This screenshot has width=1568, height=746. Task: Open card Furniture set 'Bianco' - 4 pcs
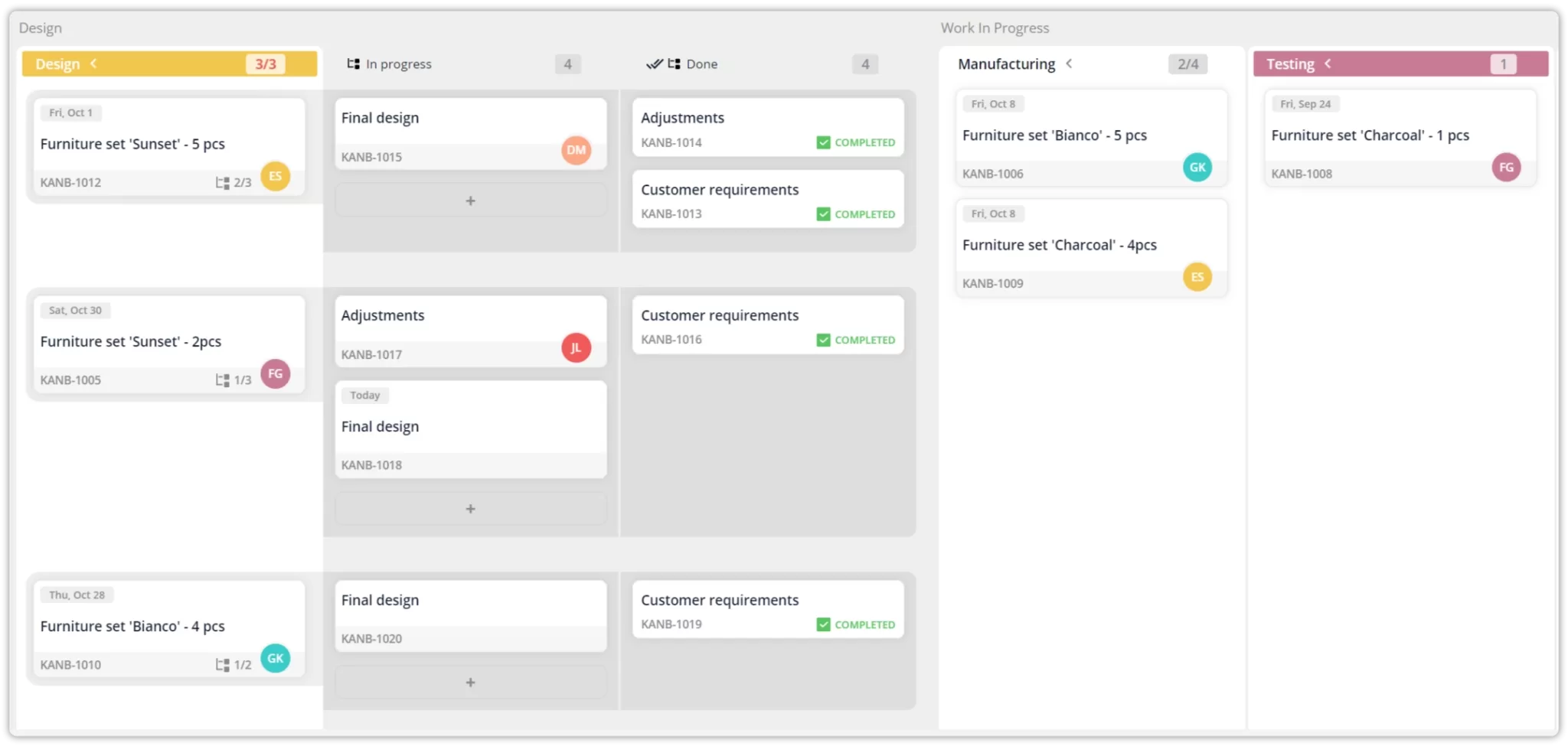[169, 629]
